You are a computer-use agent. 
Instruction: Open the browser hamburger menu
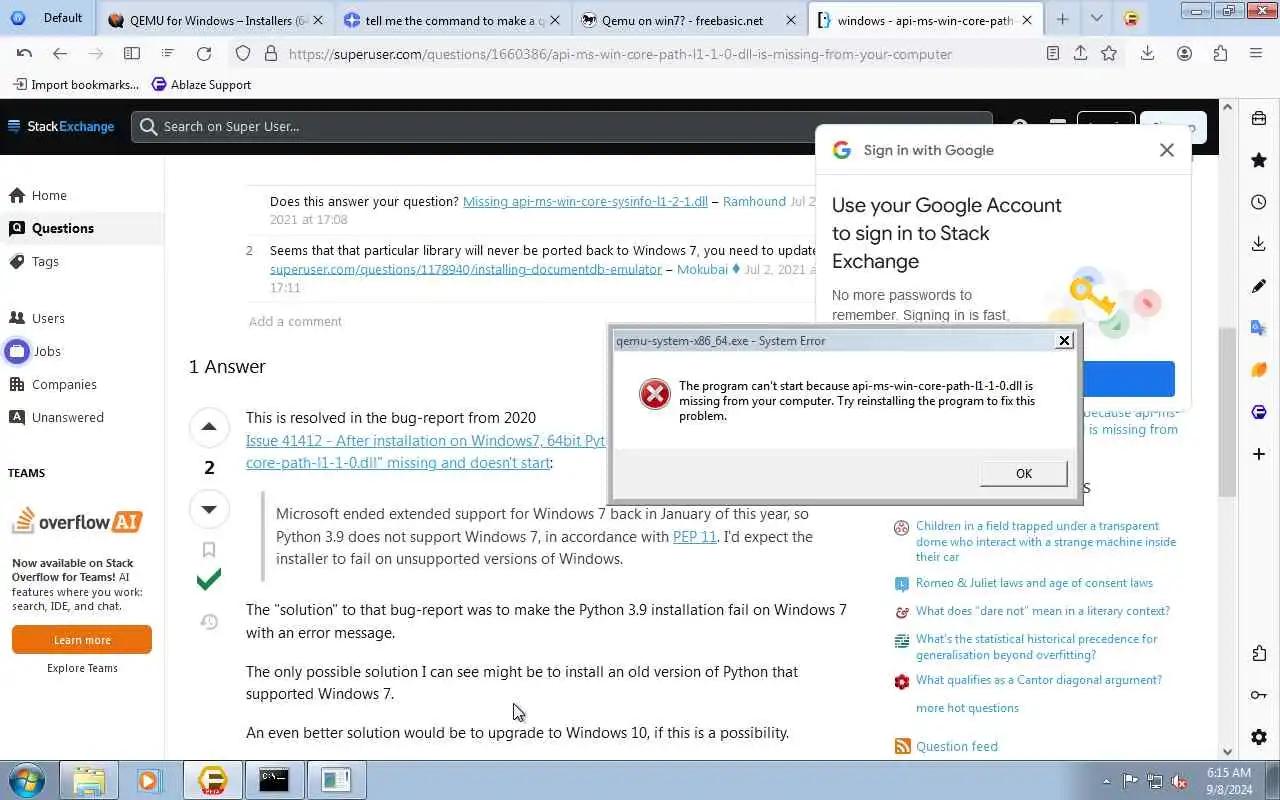[1256, 54]
